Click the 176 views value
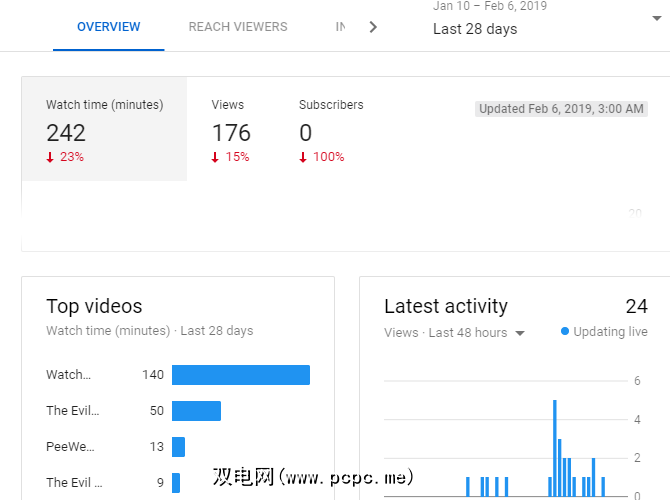Screen dimensions: 670x500 (231, 133)
